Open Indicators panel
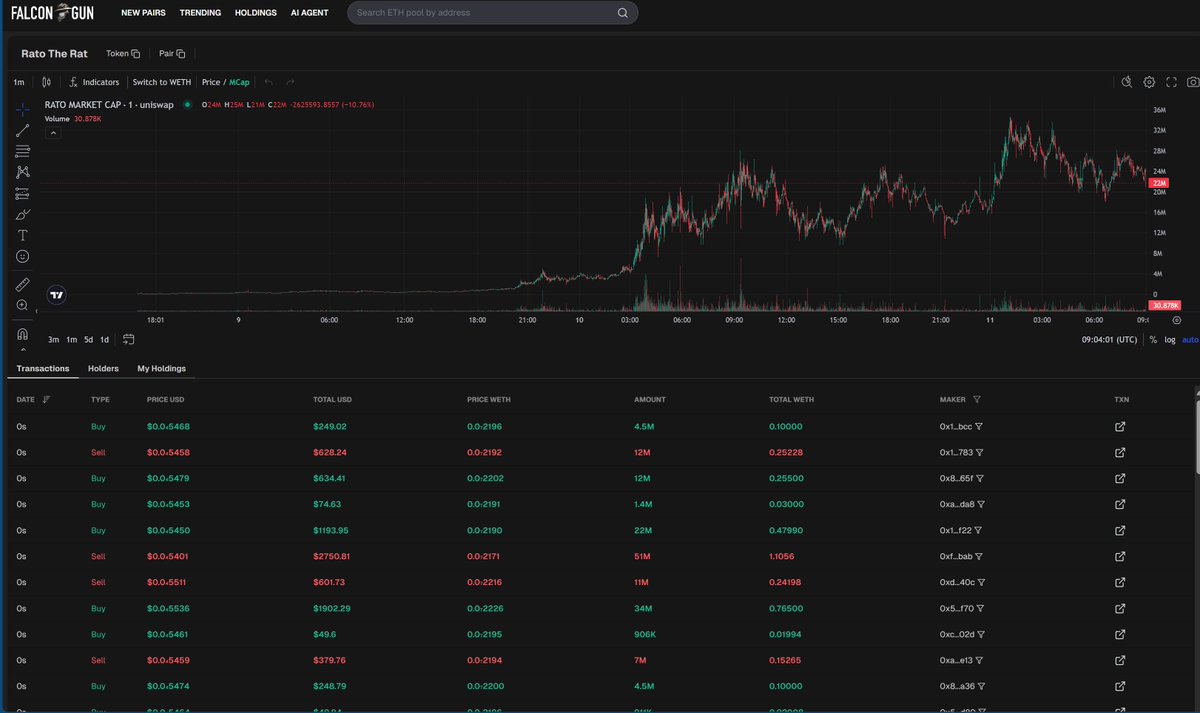This screenshot has height=713, width=1200. click(94, 82)
